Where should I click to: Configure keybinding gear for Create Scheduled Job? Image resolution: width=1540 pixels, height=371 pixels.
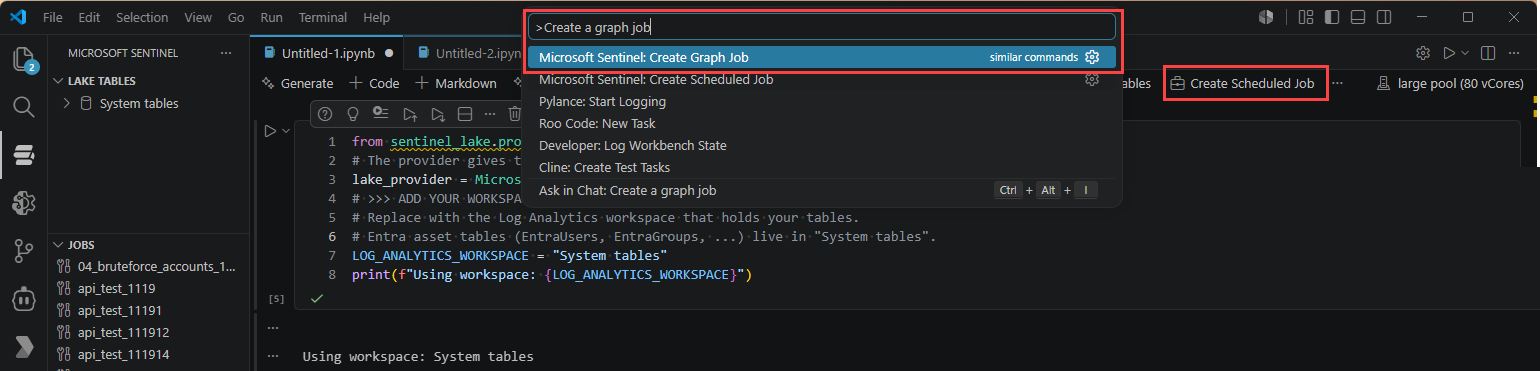[1092, 80]
